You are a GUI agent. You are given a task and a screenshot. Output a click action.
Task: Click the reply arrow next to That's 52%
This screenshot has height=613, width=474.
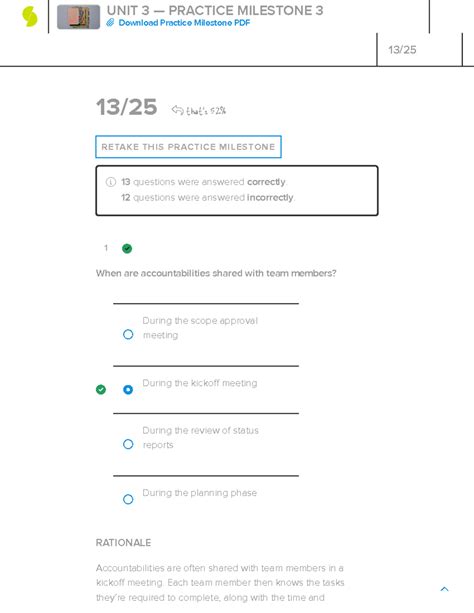tap(177, 110)
